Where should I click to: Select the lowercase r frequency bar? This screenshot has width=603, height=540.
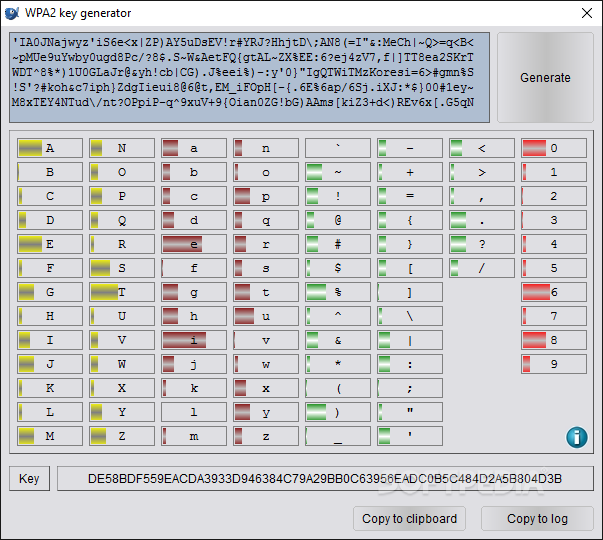point(266,244)
